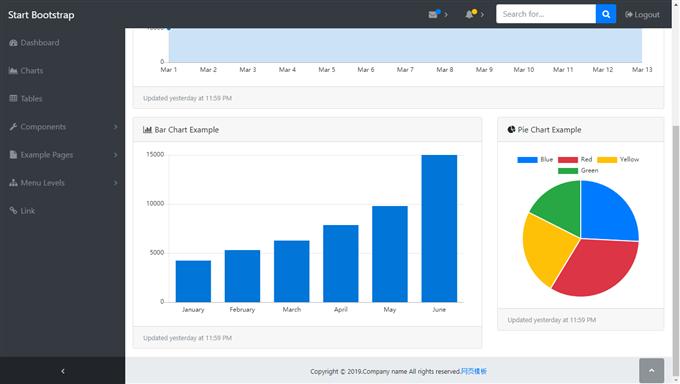Click the Search for... input field
680x384 pixels.
[546, 14]
